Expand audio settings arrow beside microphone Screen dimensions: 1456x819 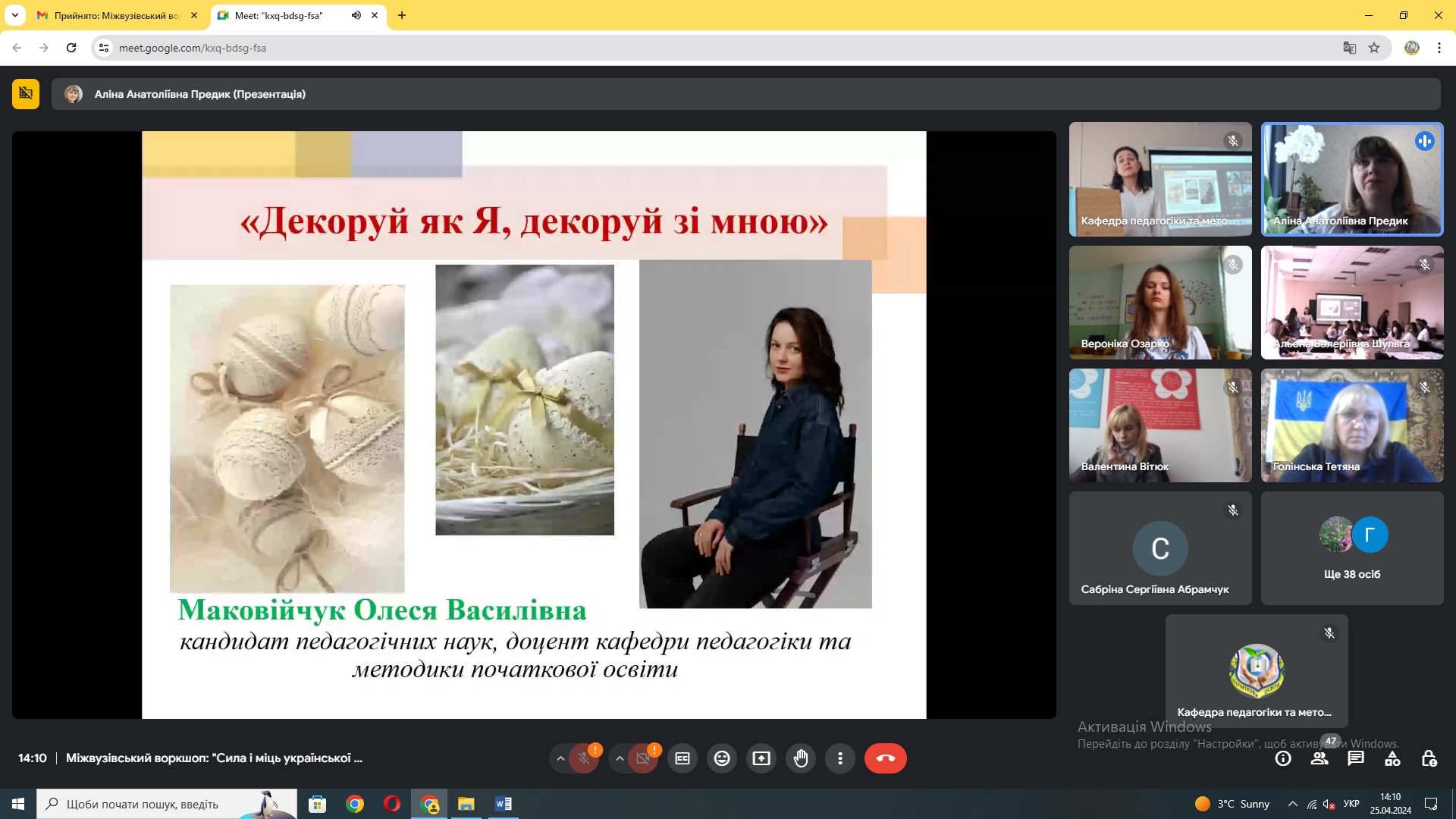(560, 758)
